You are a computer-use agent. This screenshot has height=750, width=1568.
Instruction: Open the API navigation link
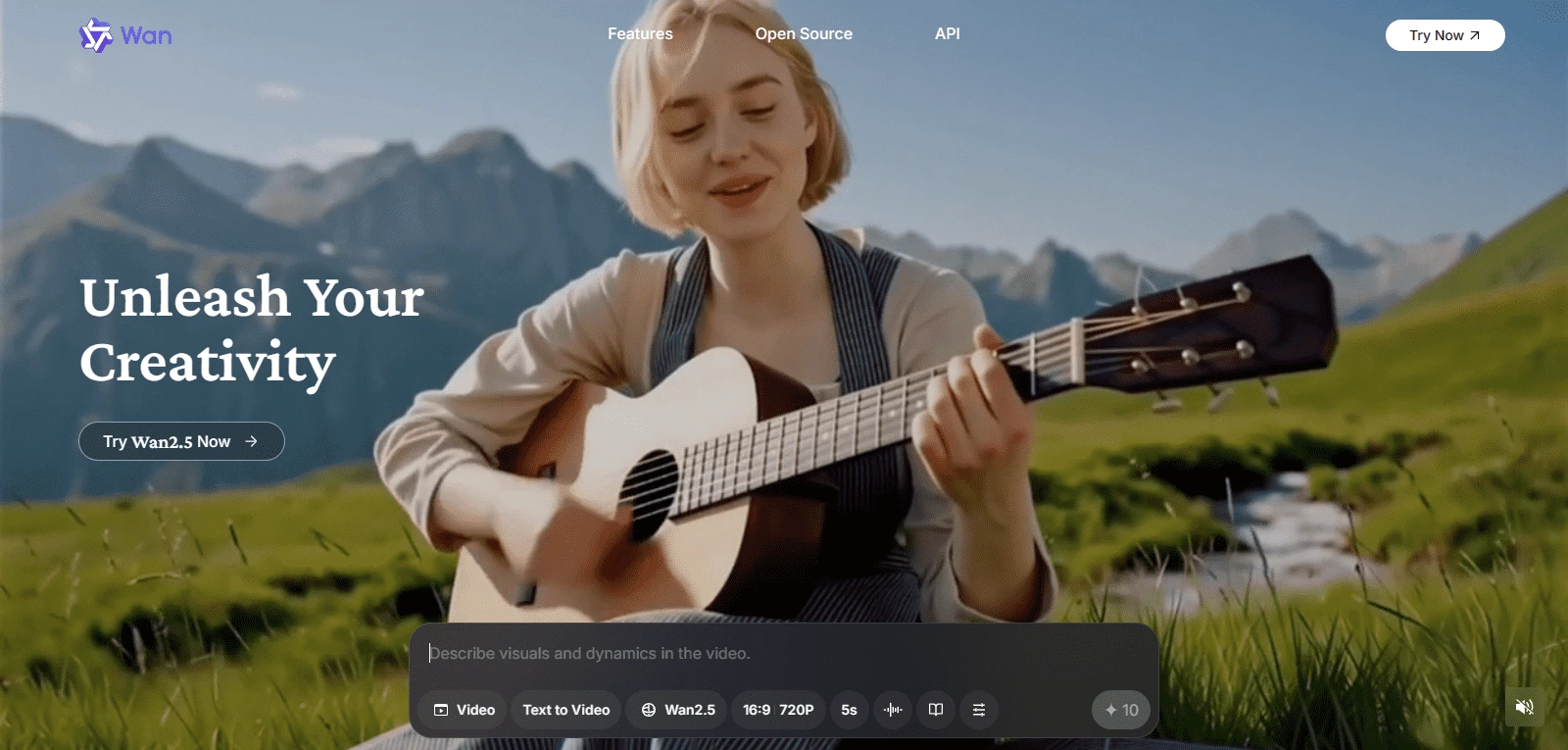(x=947, y=34)
